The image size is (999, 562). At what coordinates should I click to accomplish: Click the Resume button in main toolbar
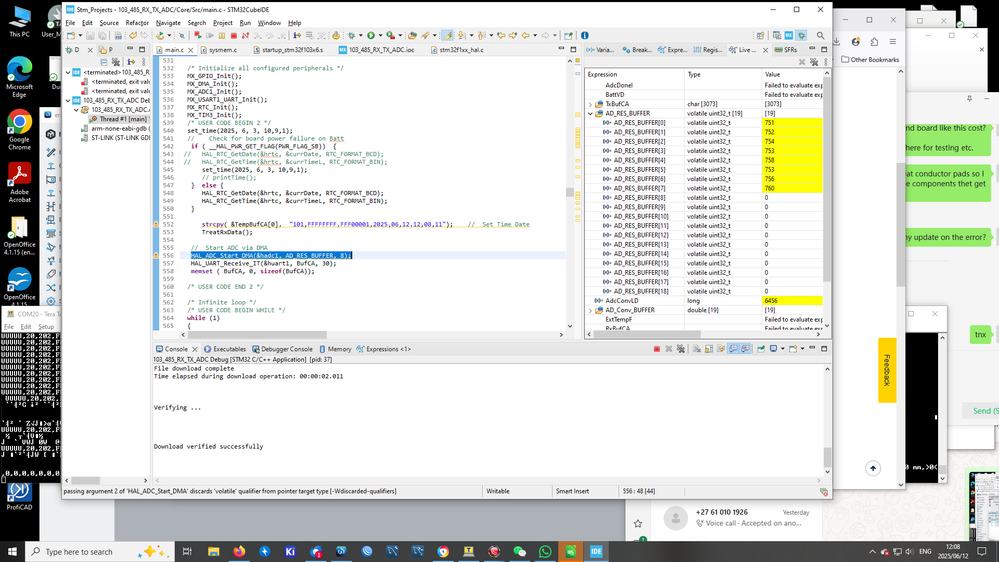point(210,36)
